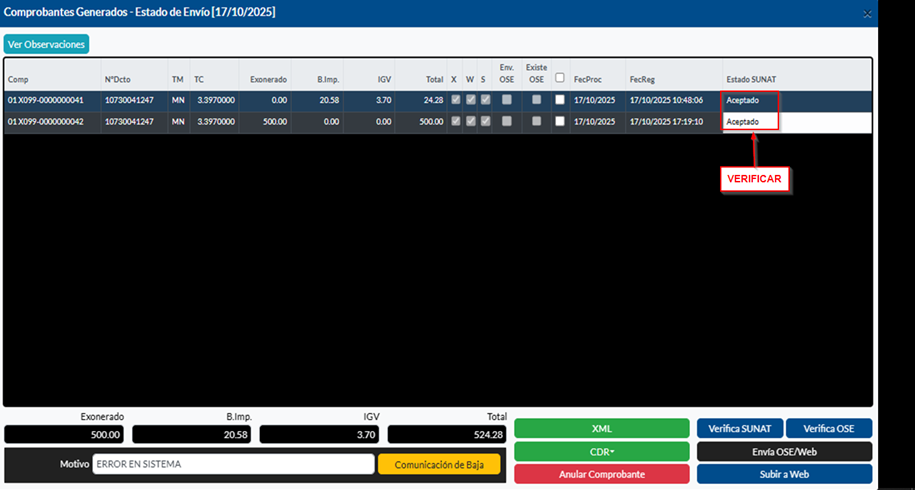Click Verifica SUNAT button
Screen dimensions: 915x490
coord(739,428)
